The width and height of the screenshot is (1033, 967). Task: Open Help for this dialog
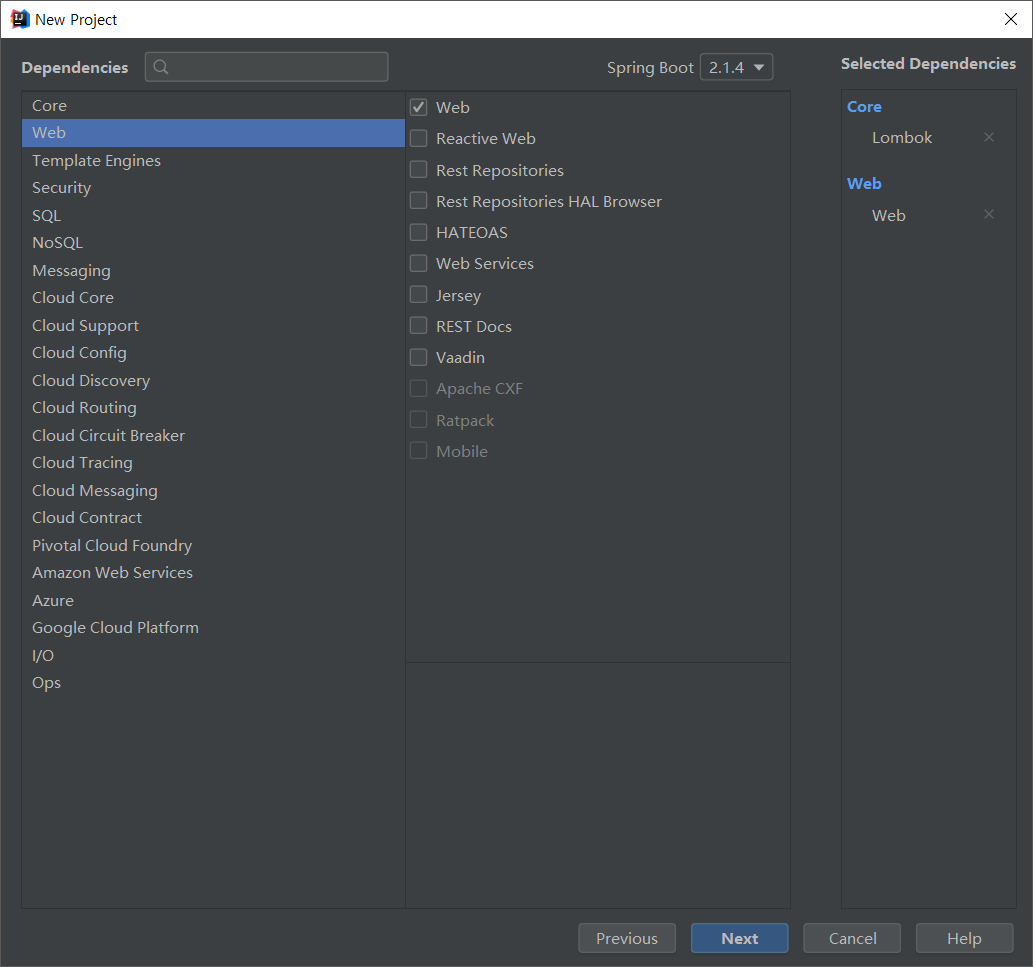click(x=964, y=938)
